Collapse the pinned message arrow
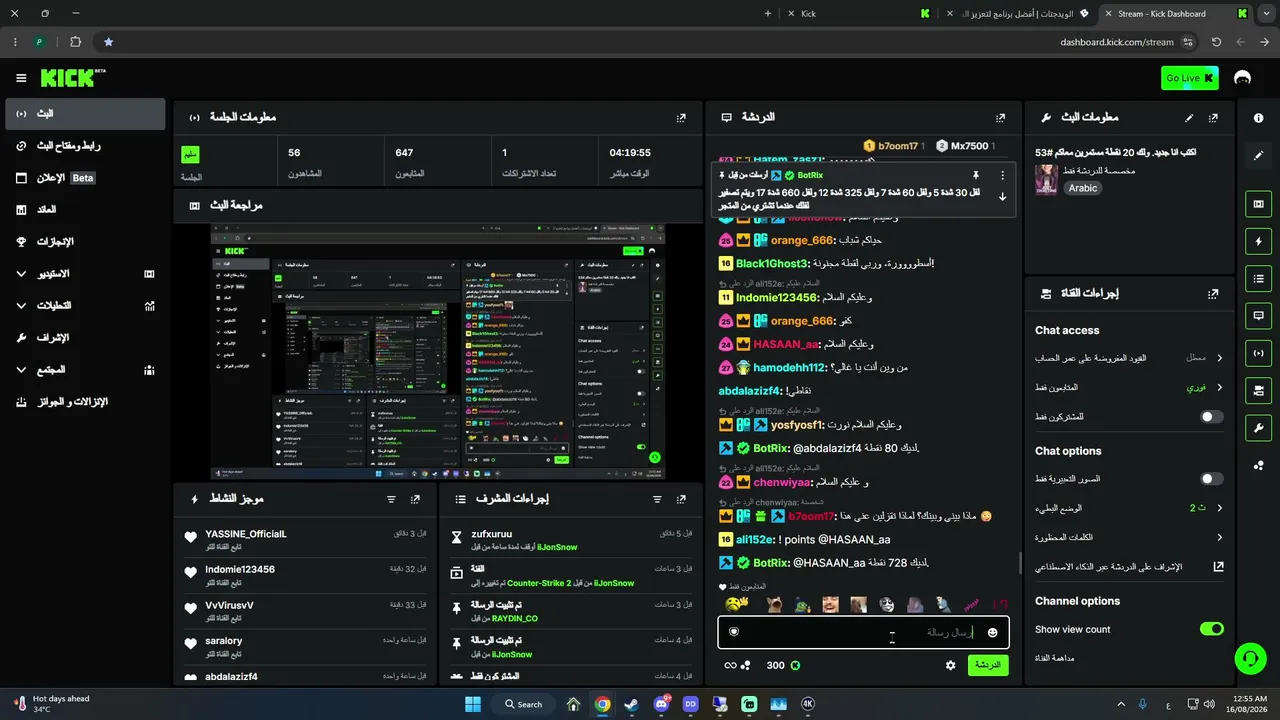 (1003, 196)
